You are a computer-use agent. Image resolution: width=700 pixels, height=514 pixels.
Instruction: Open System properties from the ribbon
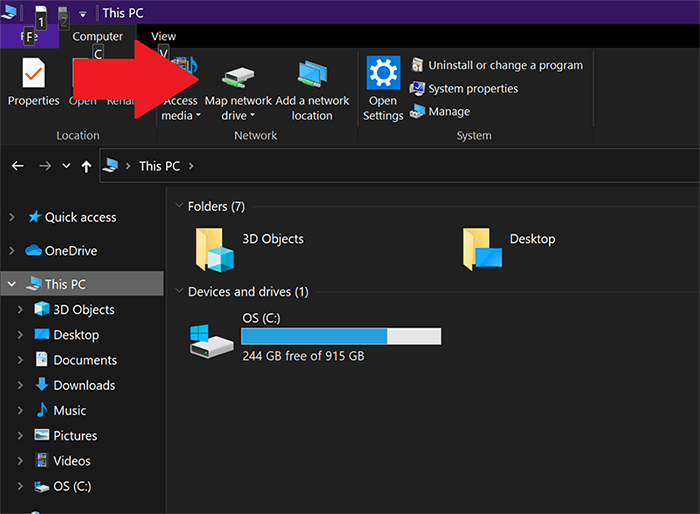click(x=464, y=89)
